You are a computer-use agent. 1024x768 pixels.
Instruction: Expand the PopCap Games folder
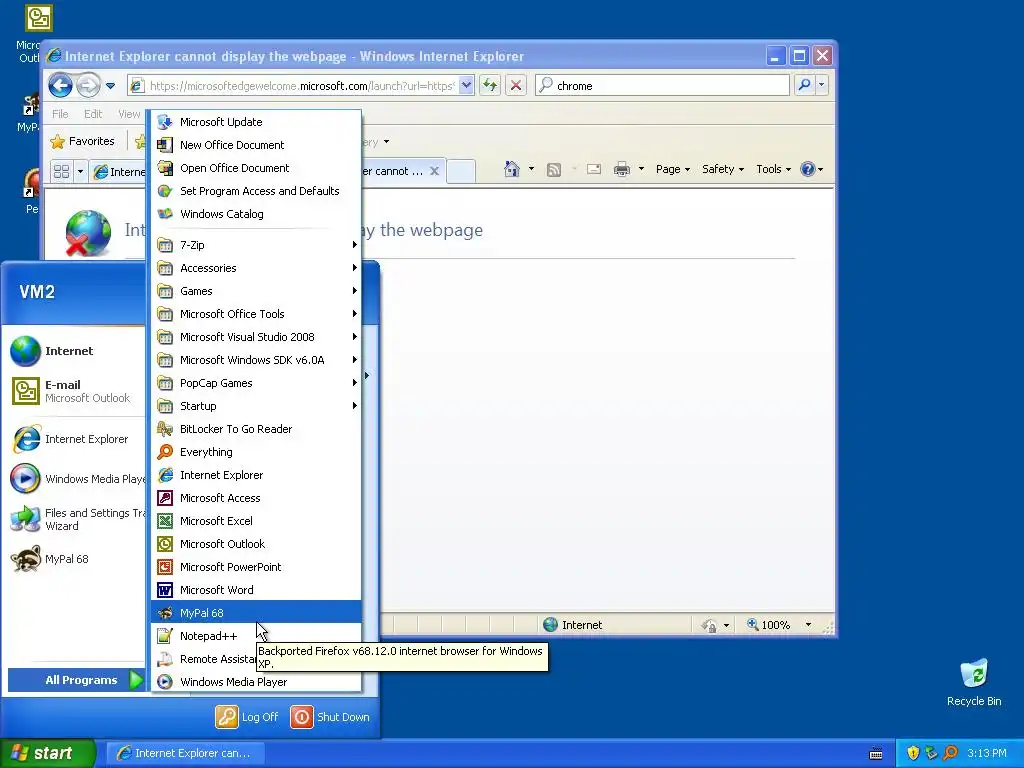click(x=256, y=383)
